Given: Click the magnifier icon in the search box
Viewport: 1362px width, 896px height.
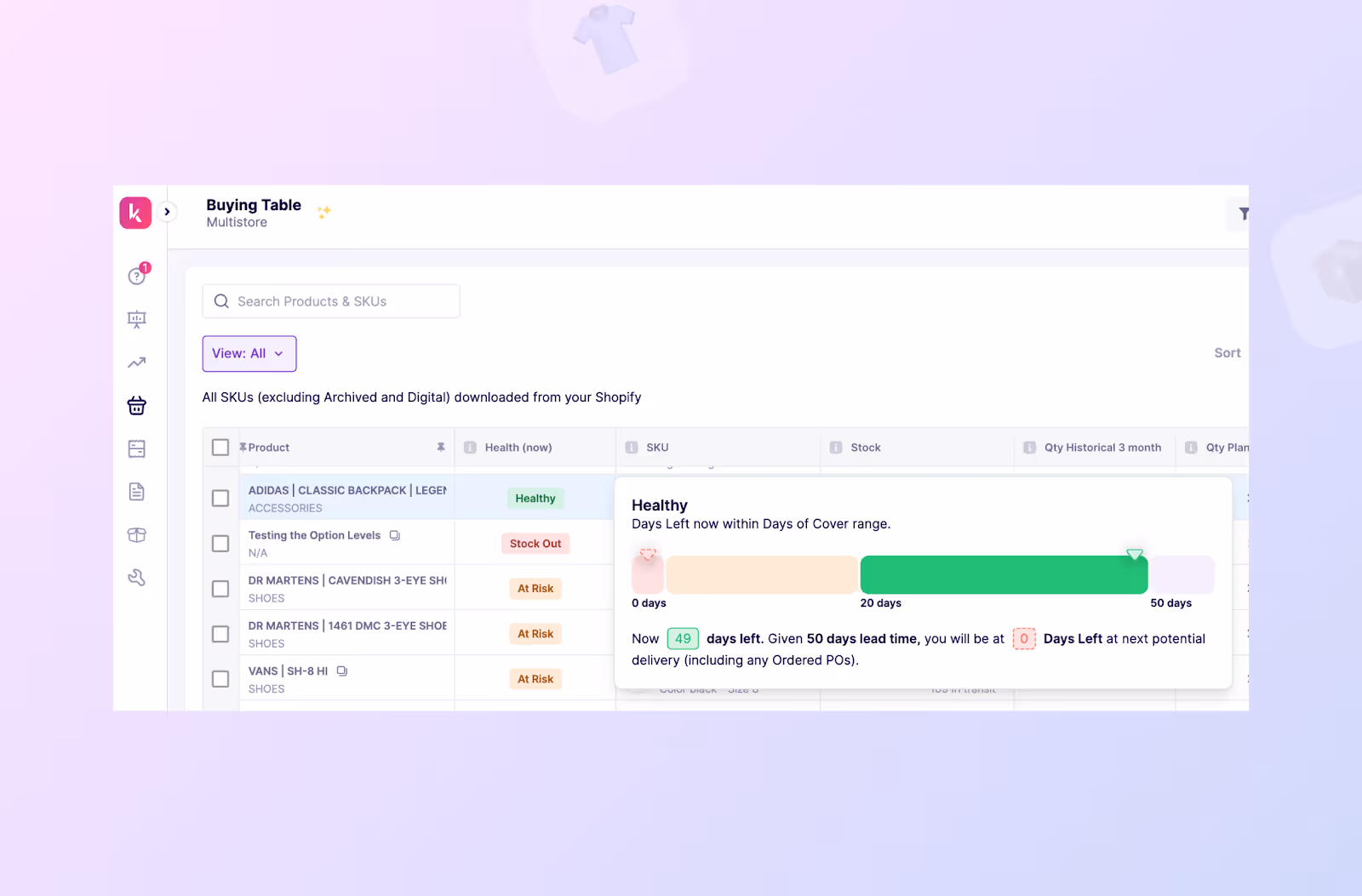Looking at the screenshot, I should (x=221, y=301).
